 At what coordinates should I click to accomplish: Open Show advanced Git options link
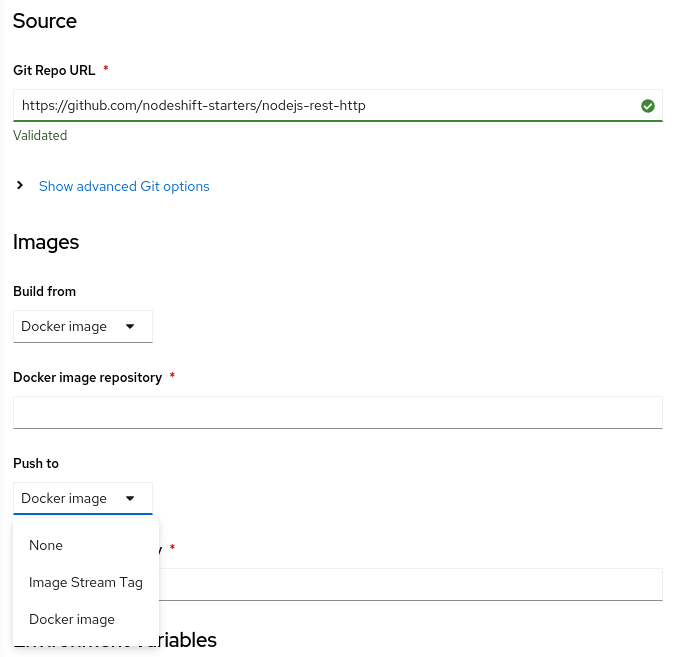tap(124, 186)
